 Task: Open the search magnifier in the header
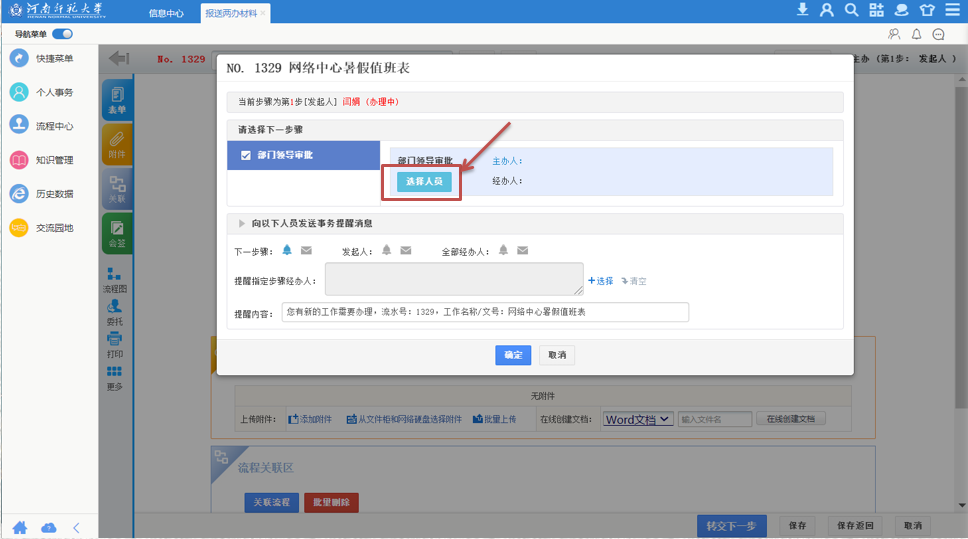(x=851, y=11)
